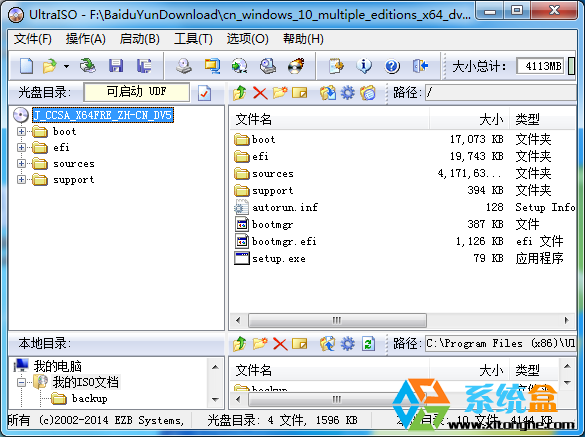Click the Open file folder icon
This screenshot has width=585, height=437.
(50, 66)
